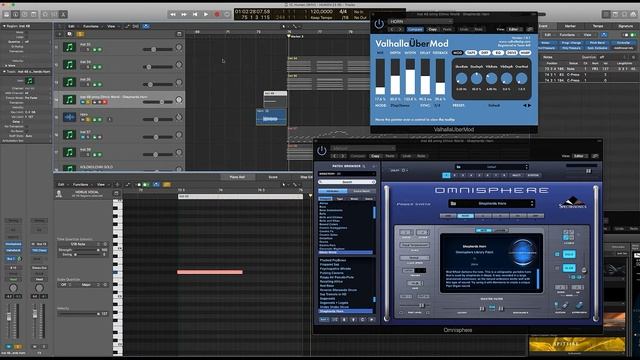Select next preset arrow in ValhallaUberMod

530,105
